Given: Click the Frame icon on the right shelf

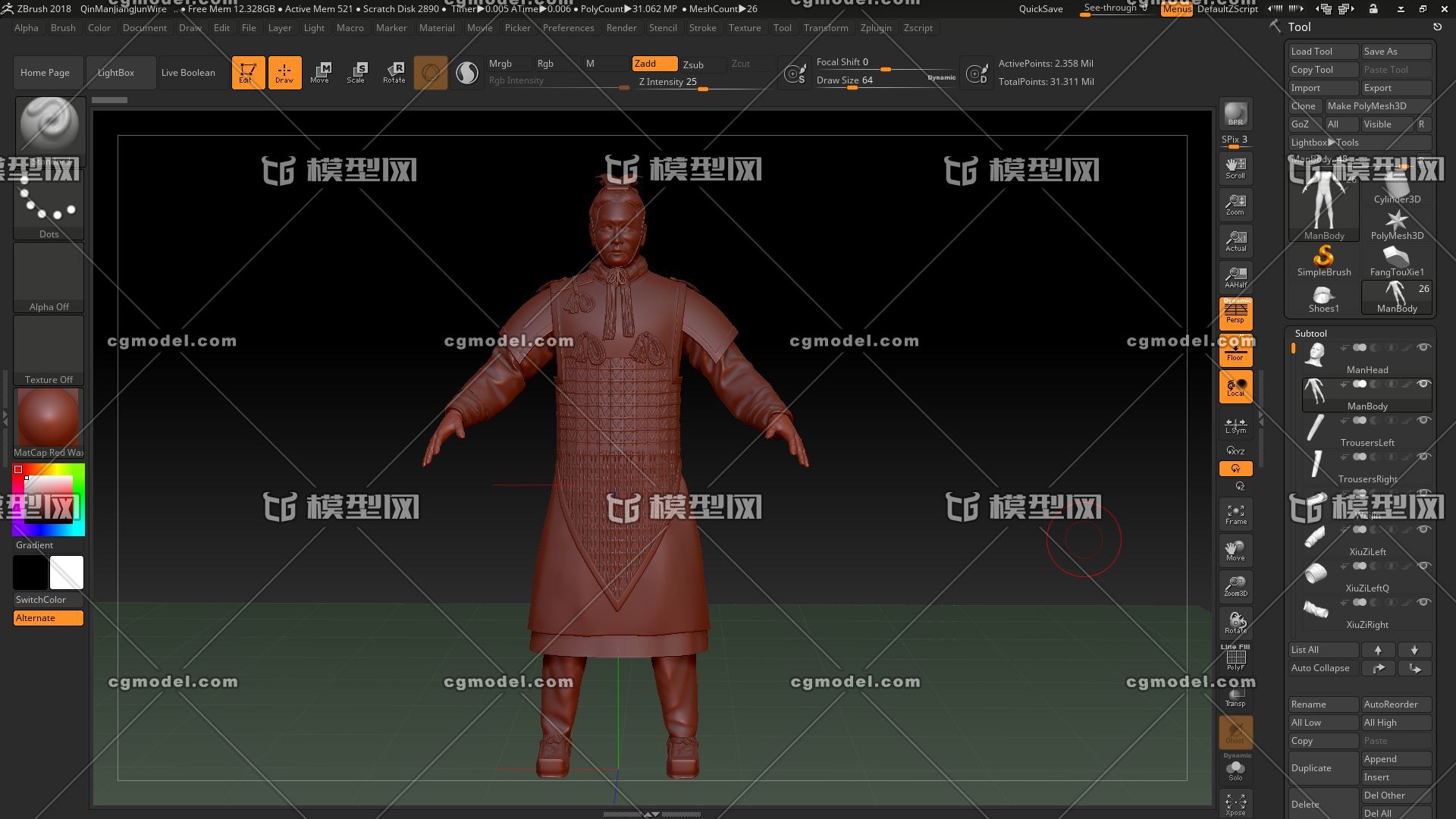Looking at the screenshot, I should [x=1235, y=513].
